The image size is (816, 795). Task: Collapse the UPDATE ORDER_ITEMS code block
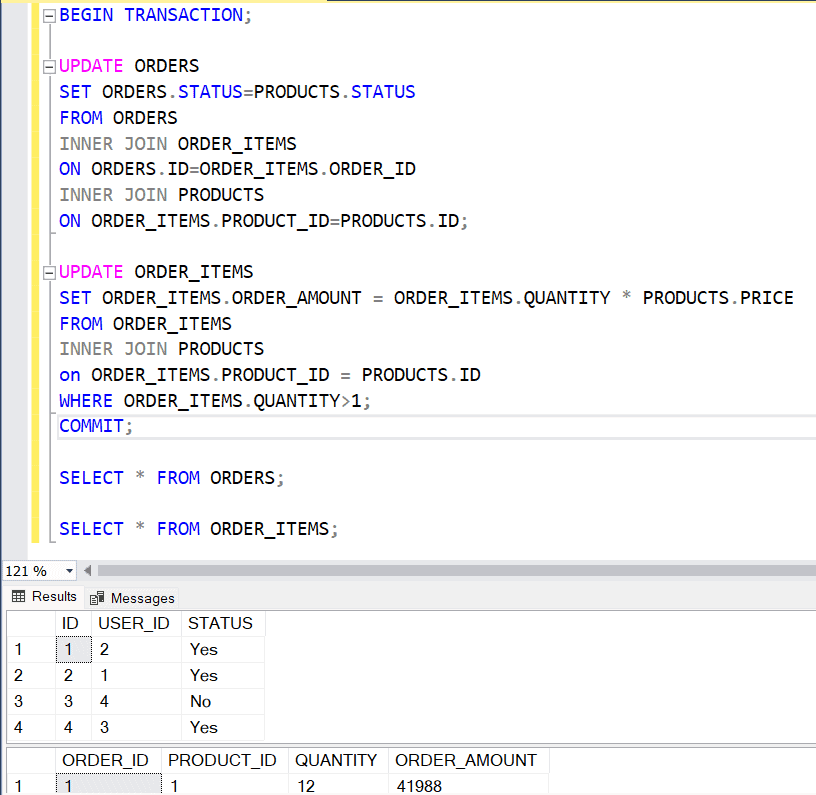click(x=48, y=271)
